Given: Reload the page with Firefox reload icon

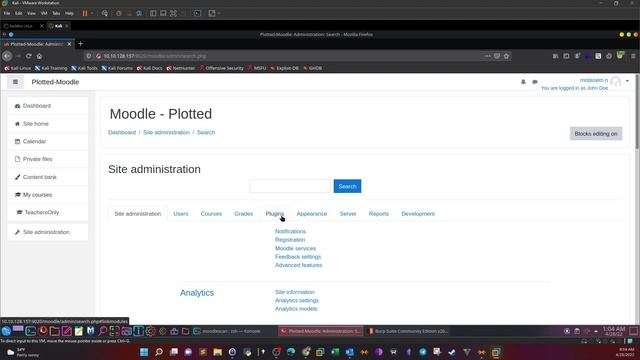Looking at the screenshot, I should [29, 56].
